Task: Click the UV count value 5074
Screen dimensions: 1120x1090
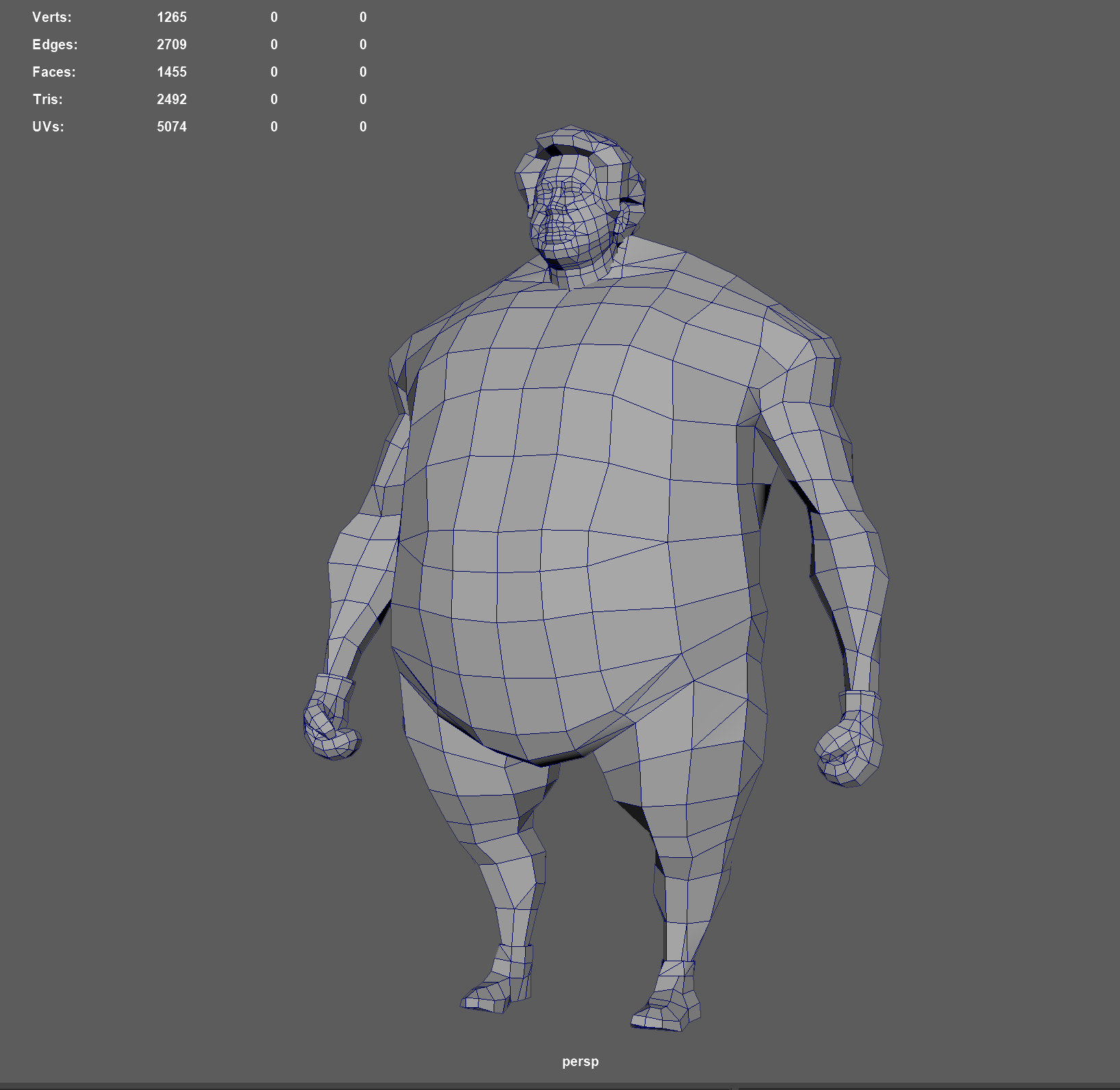Action: tap(172, 127)
